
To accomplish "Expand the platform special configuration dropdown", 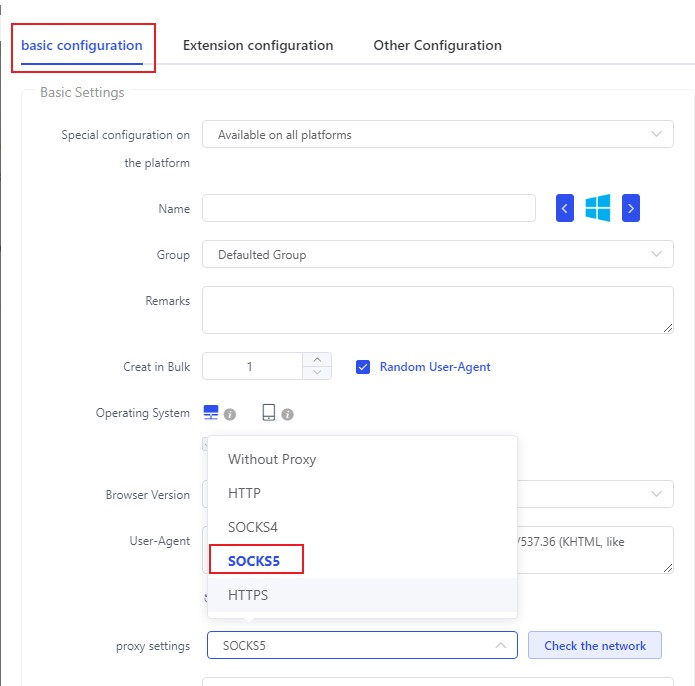I will coord(656,134).
